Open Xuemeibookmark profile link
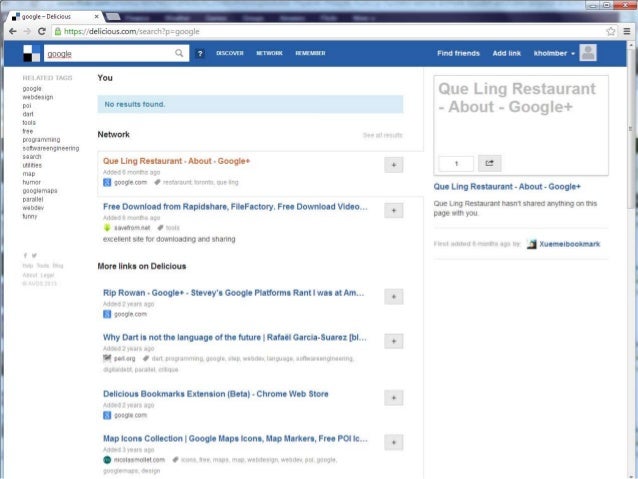 click(570, 244)
